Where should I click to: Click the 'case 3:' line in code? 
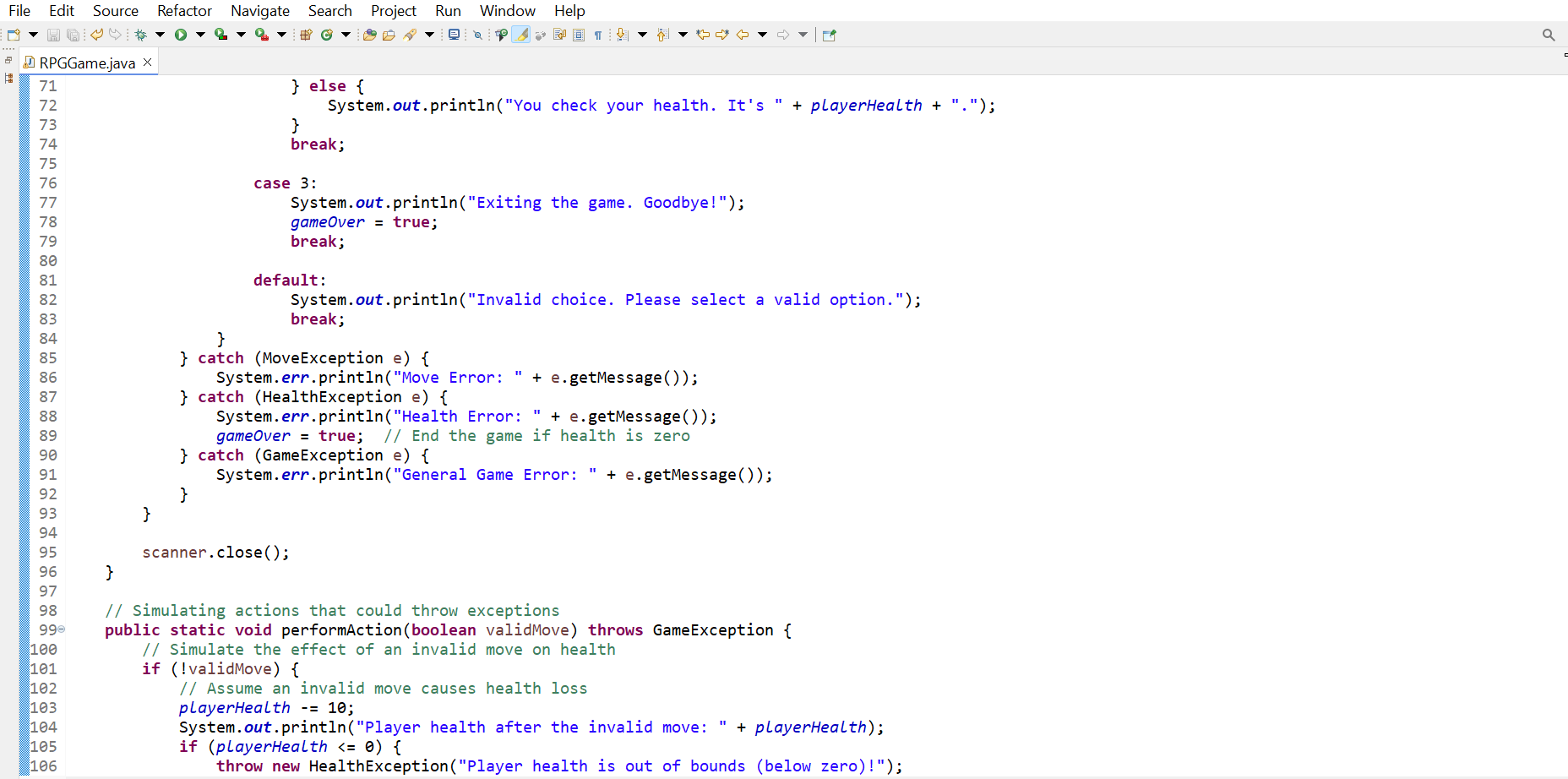286,183
